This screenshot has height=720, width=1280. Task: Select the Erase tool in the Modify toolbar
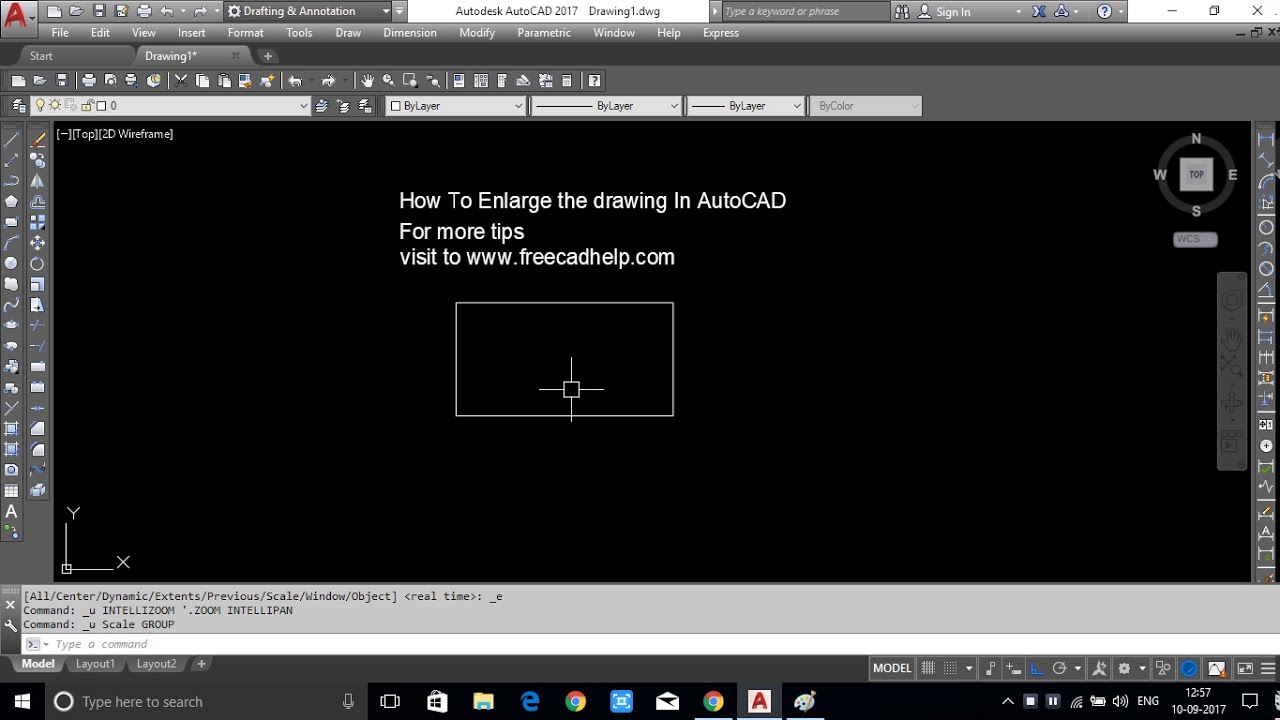(37, 139)
